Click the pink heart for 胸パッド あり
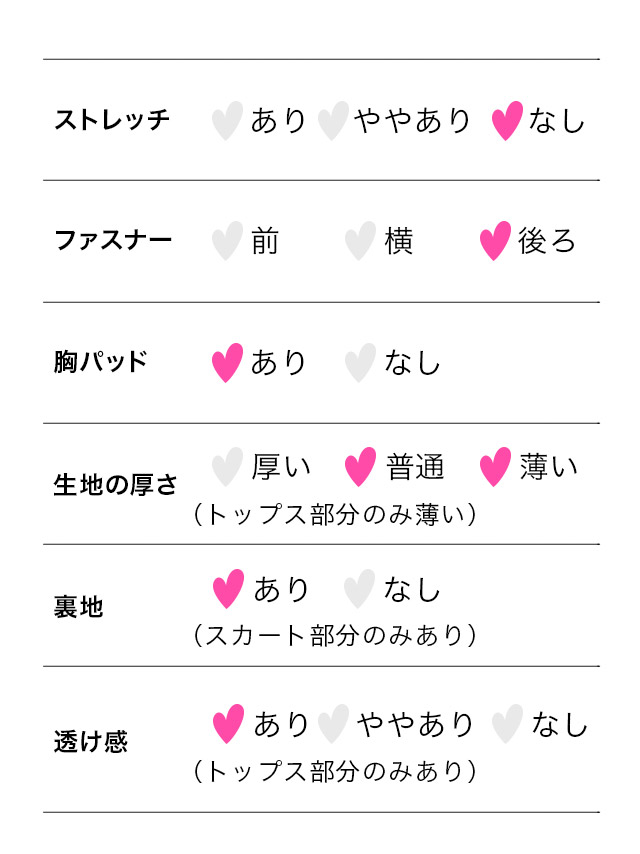Viewport: 640px width, 854px height. click(227, 363)
